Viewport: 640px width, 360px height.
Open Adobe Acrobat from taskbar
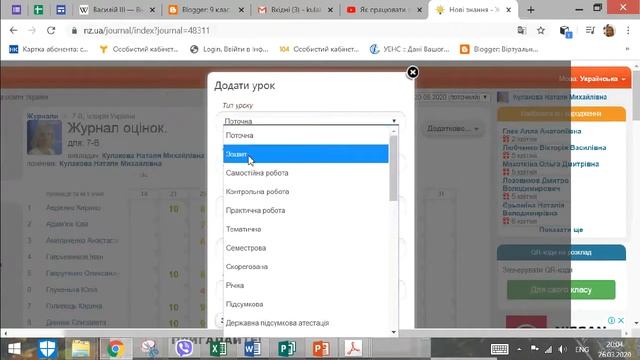(353, 349)
